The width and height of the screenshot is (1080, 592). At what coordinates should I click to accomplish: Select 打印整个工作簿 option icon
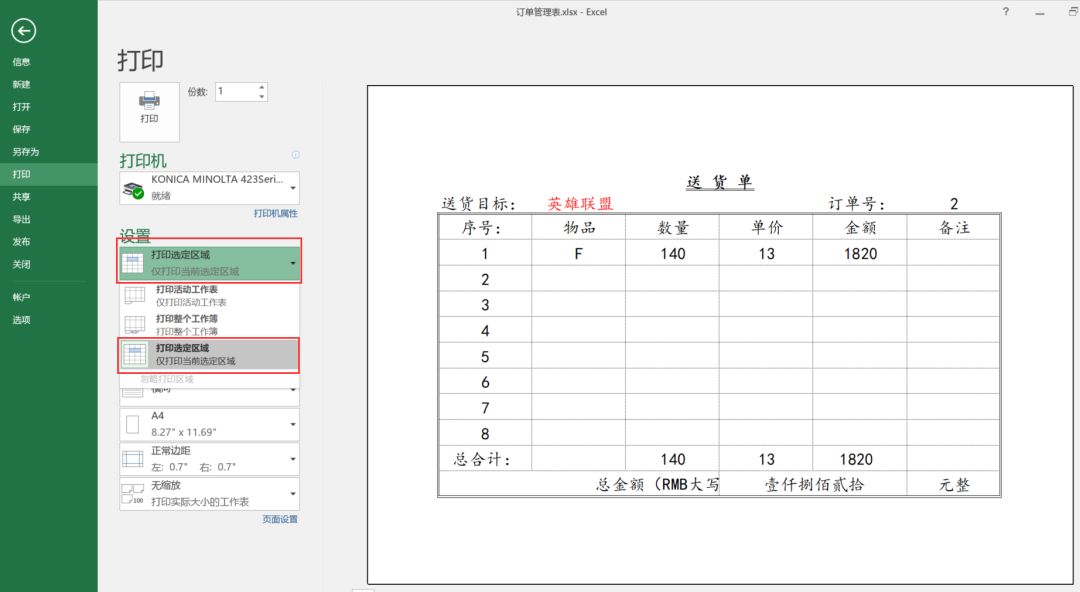coord(135,325)
